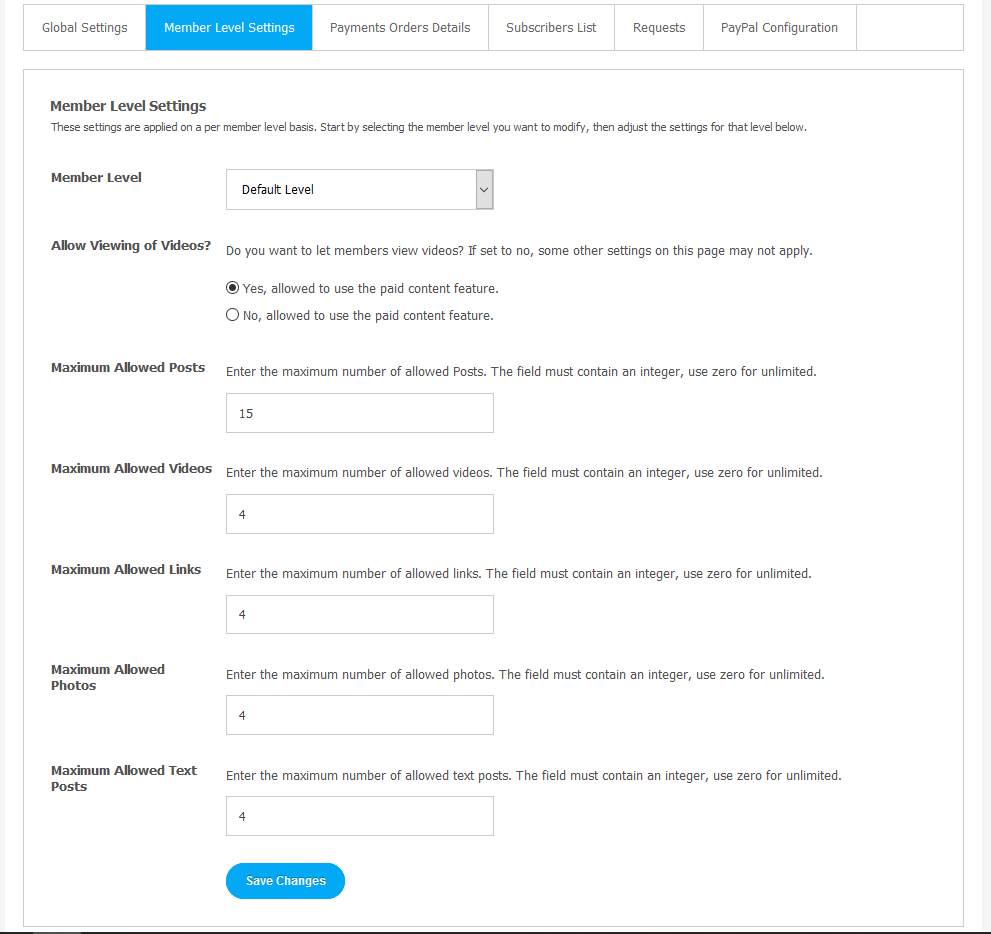Screen dimensions: 991x934
Task: Focus the Maximum Allowed Text Posts field
Action: pos(360,816)
